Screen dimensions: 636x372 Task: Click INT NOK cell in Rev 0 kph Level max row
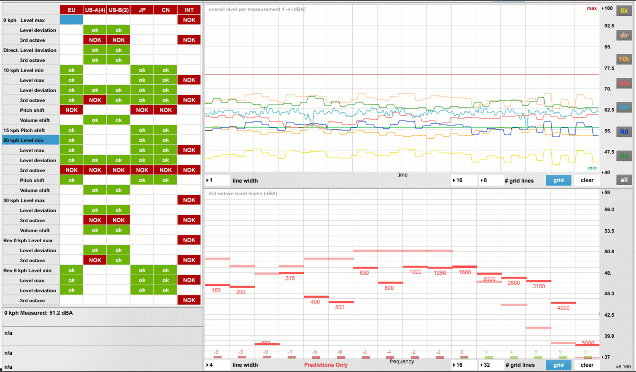click(x=189, y=240)
